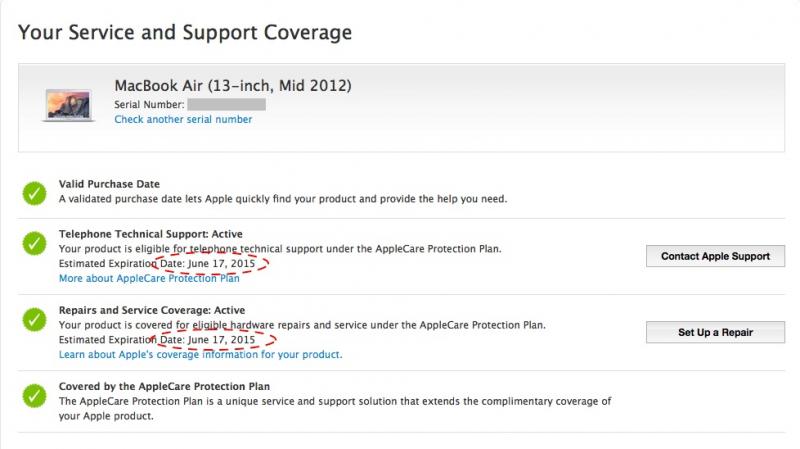Image resolution: width=800 pixels, height=449 pixels.
Task: Select the Valid Purchase Date heading
Action: pyautogui.click(x=109, y=184)
